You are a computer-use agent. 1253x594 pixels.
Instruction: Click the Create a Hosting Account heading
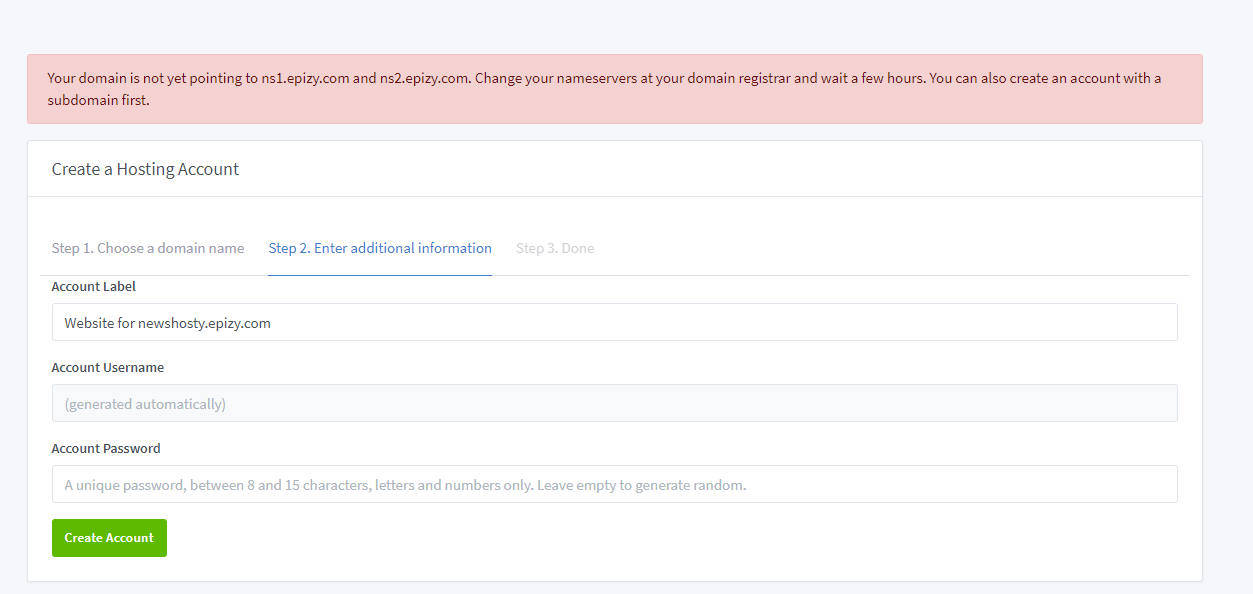point(146,170)
